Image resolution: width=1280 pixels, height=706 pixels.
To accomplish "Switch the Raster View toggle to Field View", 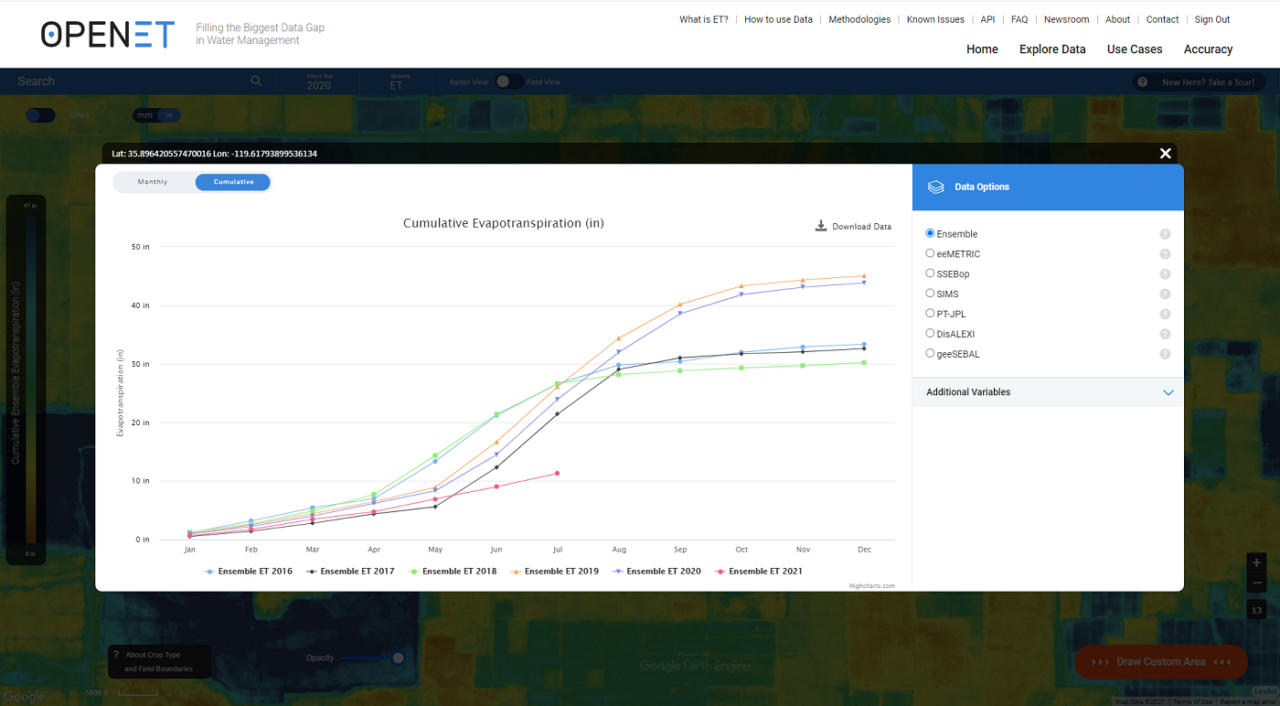I will pyautogui.click(x=508, y=82).
